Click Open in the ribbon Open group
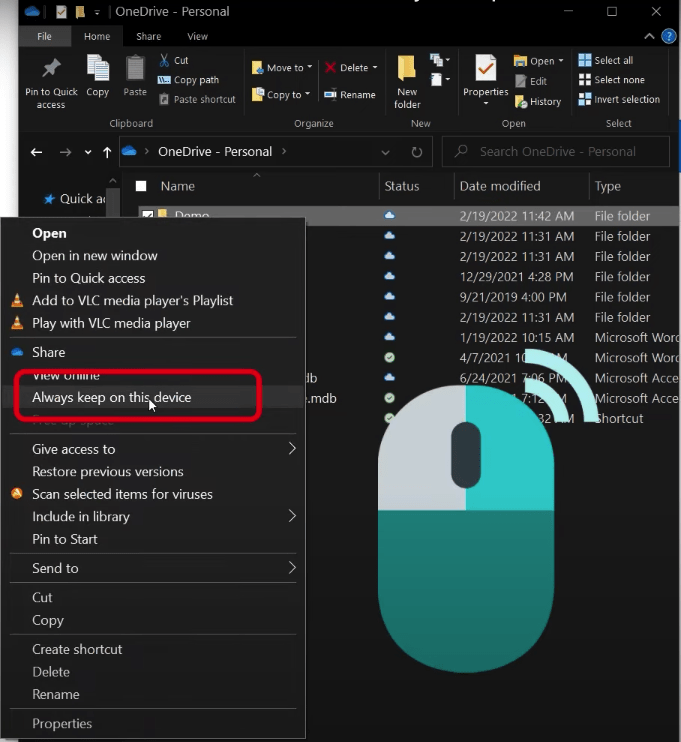The height and width of the screenshot is (742, 681). coord(534,61)
